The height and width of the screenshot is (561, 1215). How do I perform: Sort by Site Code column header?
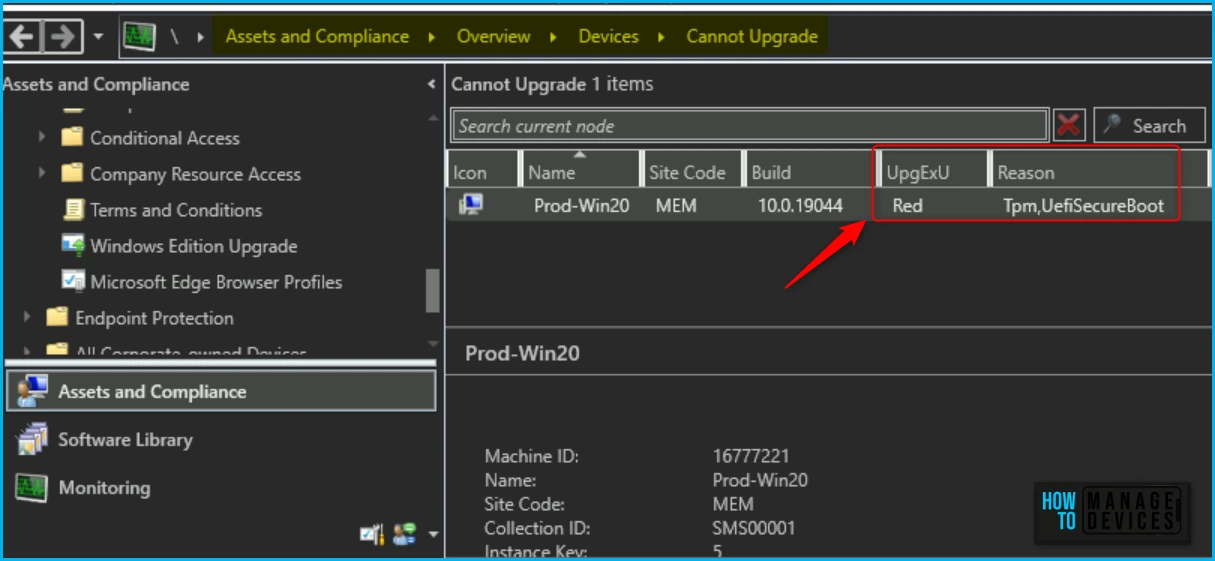pyautogui.click(x=694, y=168)
